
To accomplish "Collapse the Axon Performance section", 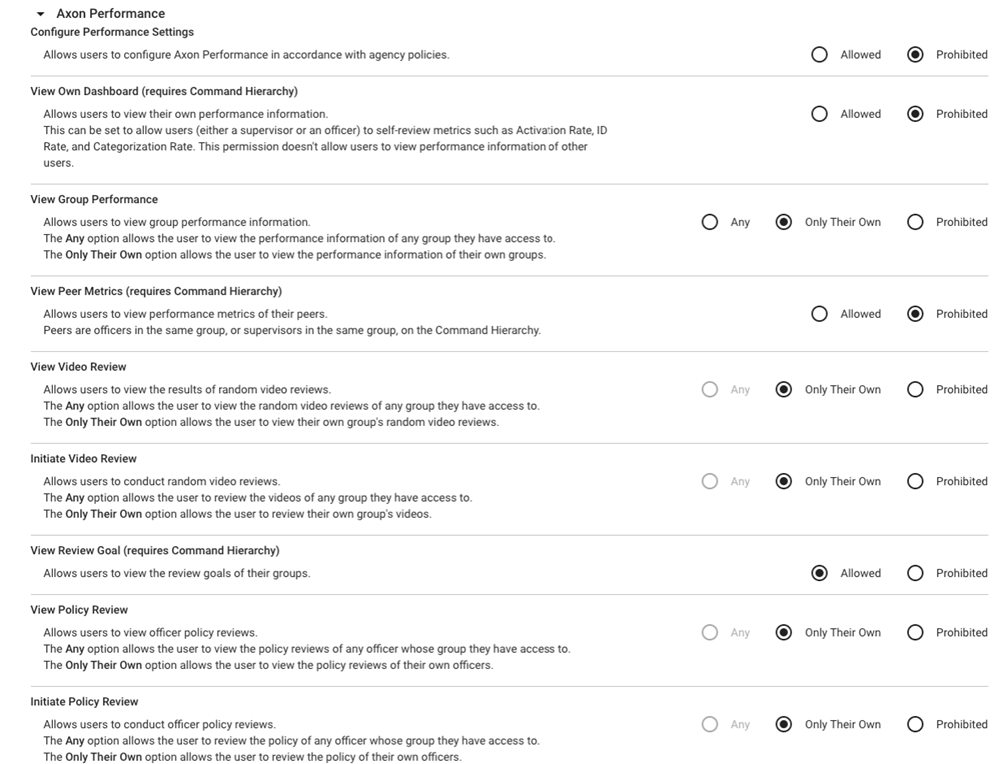I will (40, 14).
